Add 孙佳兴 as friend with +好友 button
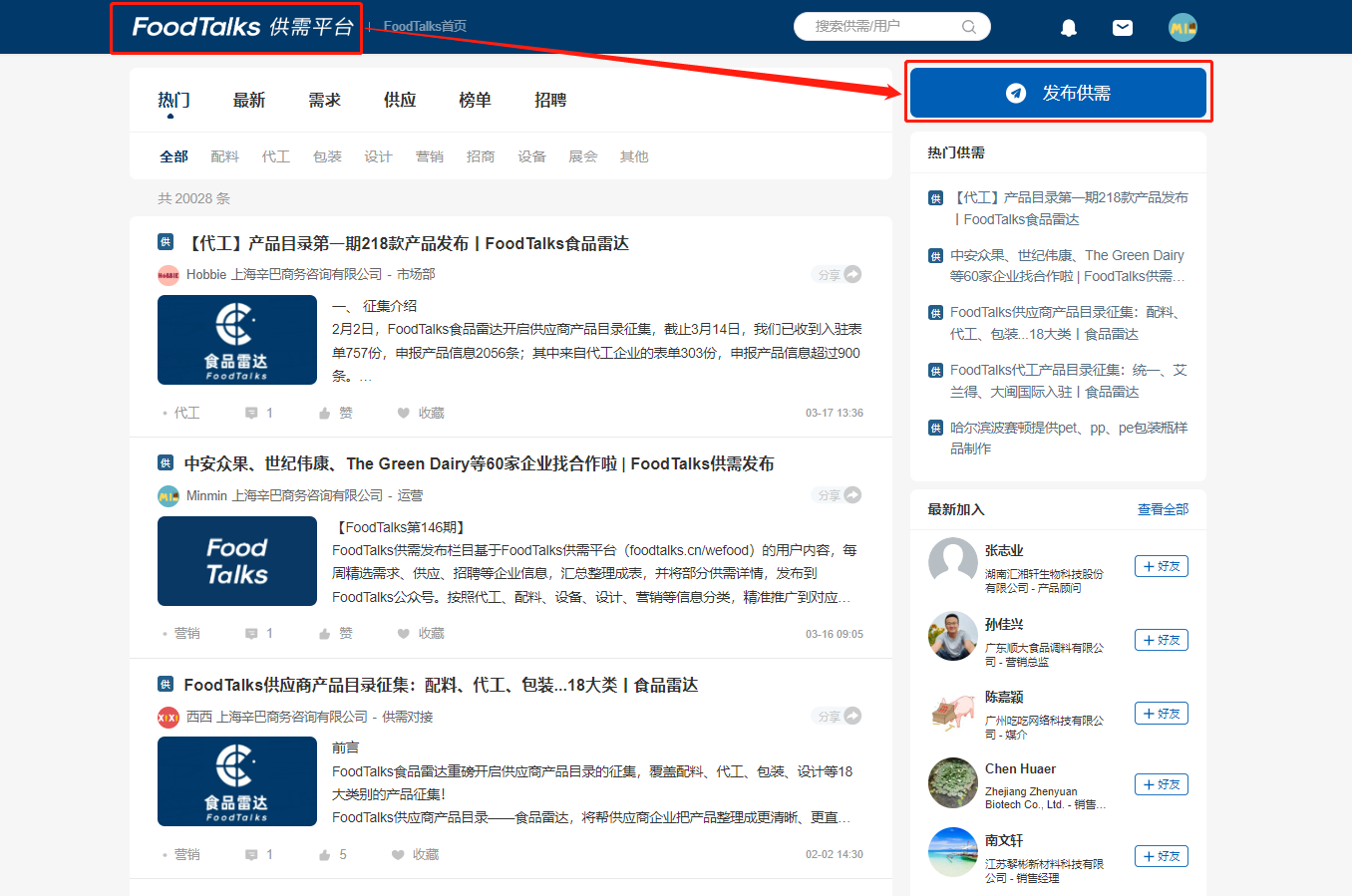 tap(1161, 640)
